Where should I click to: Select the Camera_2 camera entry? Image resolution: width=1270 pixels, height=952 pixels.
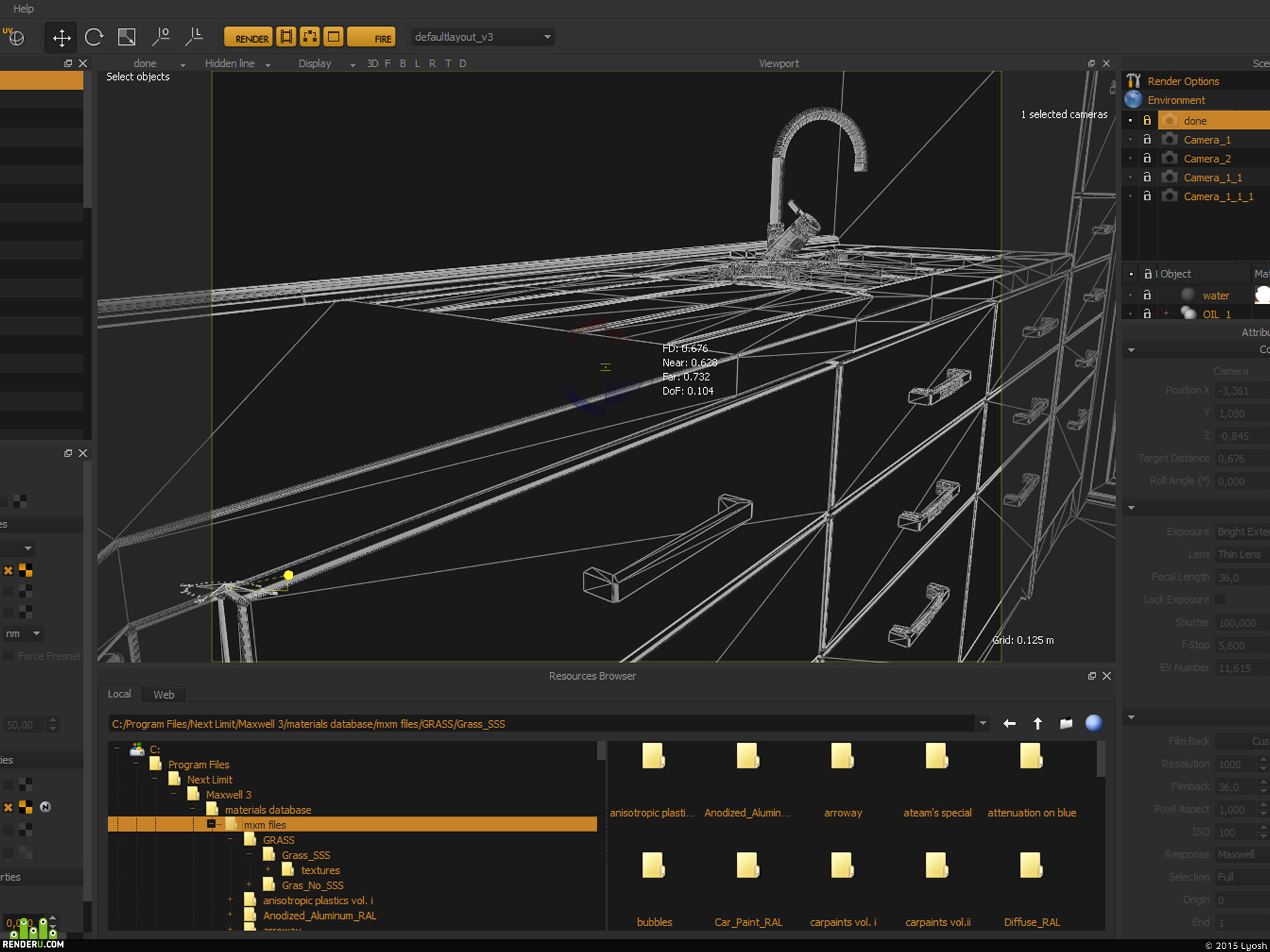[1206, 159]
